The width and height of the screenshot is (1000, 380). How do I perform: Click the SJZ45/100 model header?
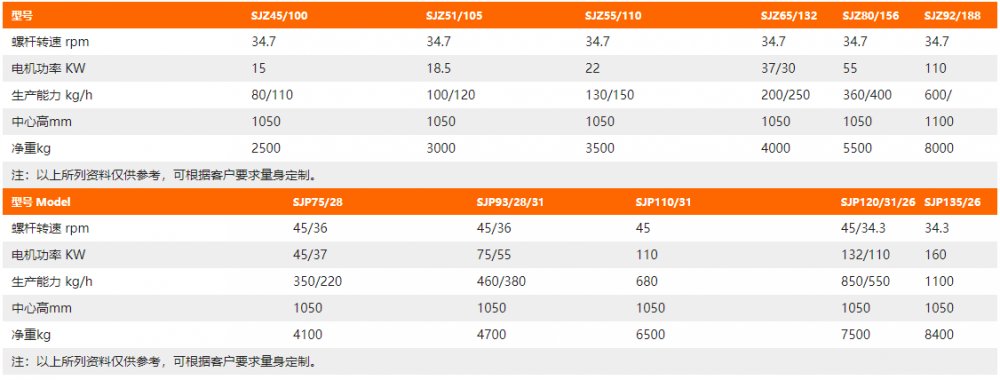tap(279, 16)
